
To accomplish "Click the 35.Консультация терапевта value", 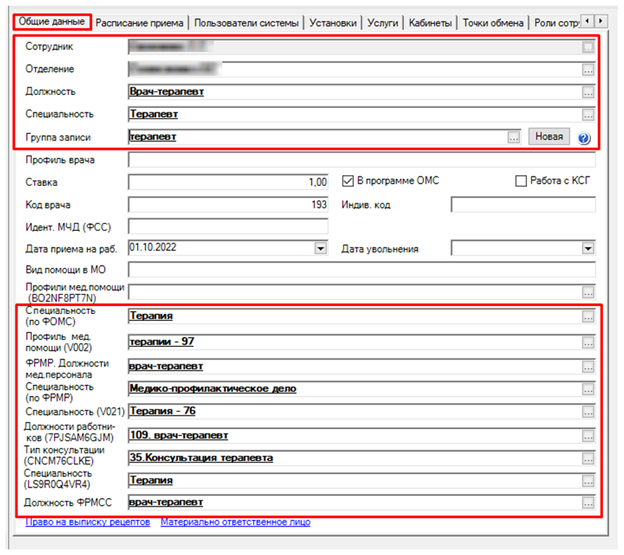I will (201, 458).
